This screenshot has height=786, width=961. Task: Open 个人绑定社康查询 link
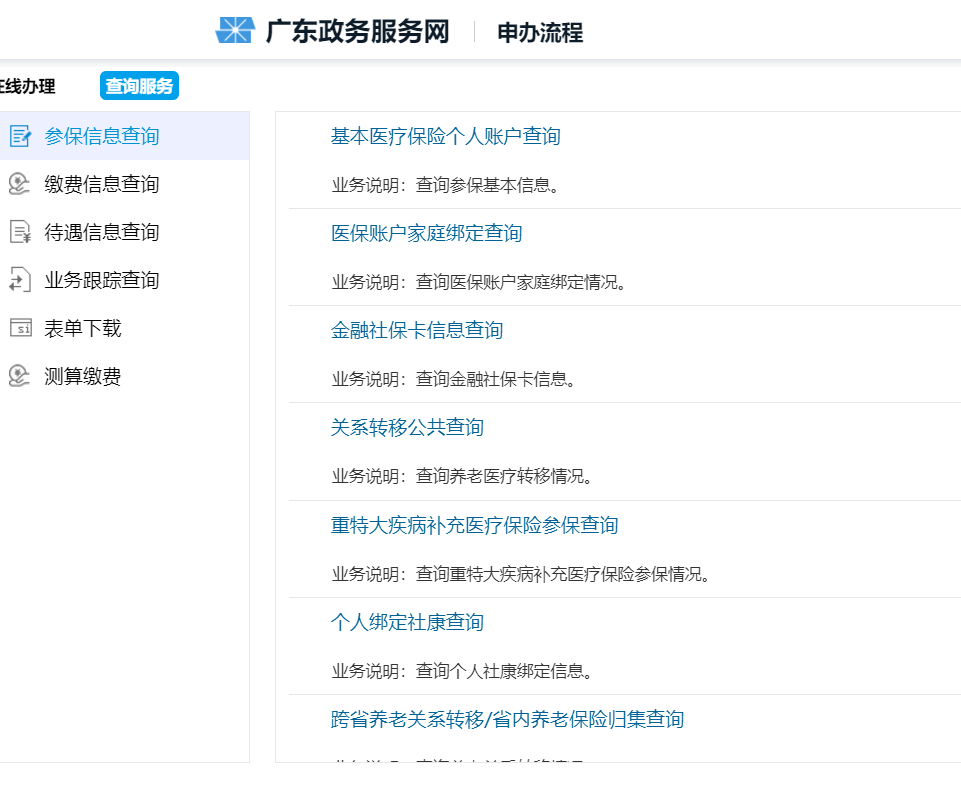[x=407, y=622]
